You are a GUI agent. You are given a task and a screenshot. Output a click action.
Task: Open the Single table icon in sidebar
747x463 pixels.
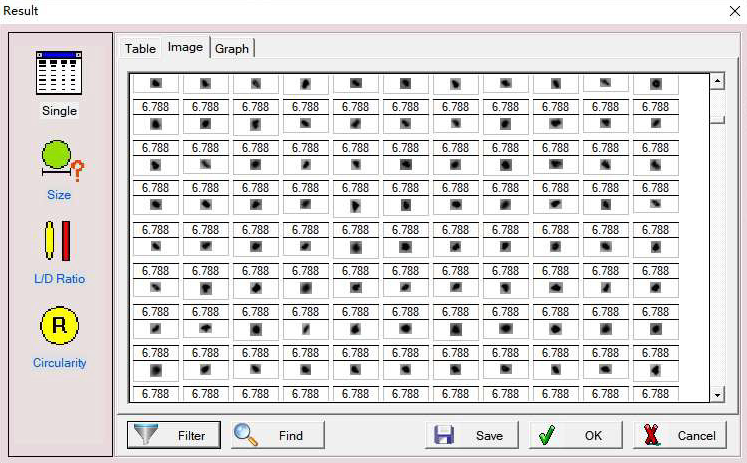(59, 72)
